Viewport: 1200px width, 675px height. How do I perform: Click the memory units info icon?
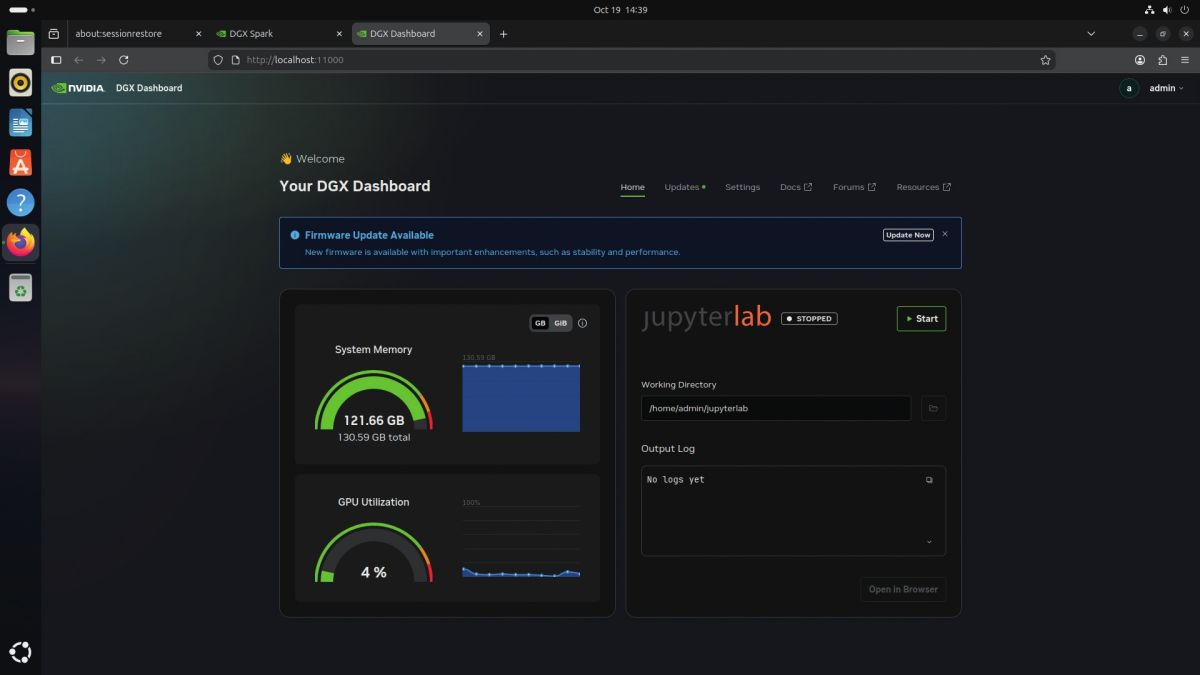(583, 323)
